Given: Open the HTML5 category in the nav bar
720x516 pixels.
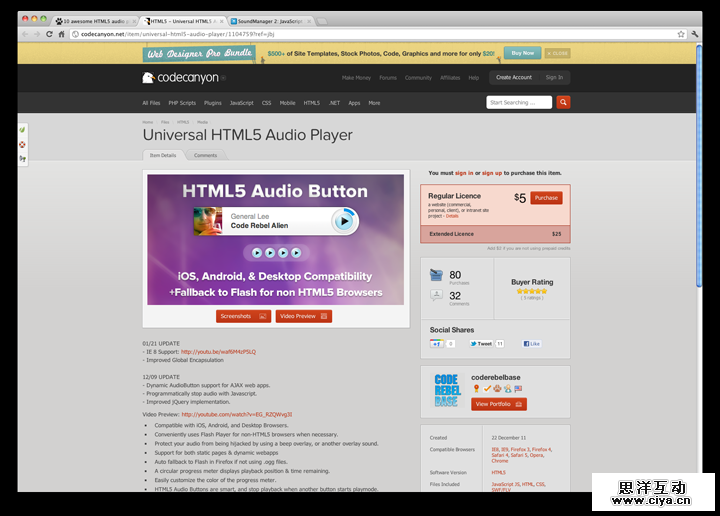Looking at the screenshot, I should pyautogui.click(x=311, y=103).
